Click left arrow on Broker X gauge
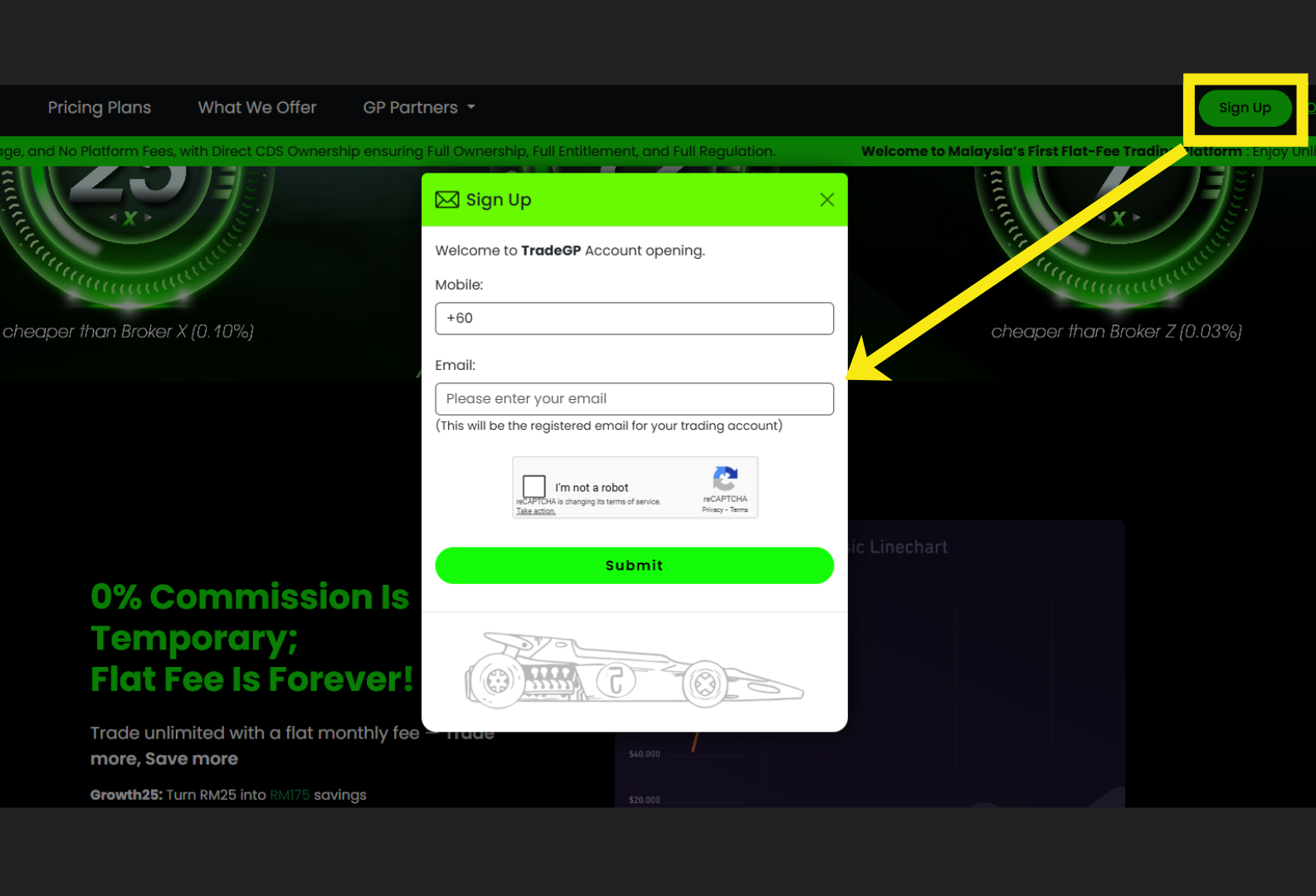The width and height of the screenshot is (1316, 896). (x=113, y=218)
